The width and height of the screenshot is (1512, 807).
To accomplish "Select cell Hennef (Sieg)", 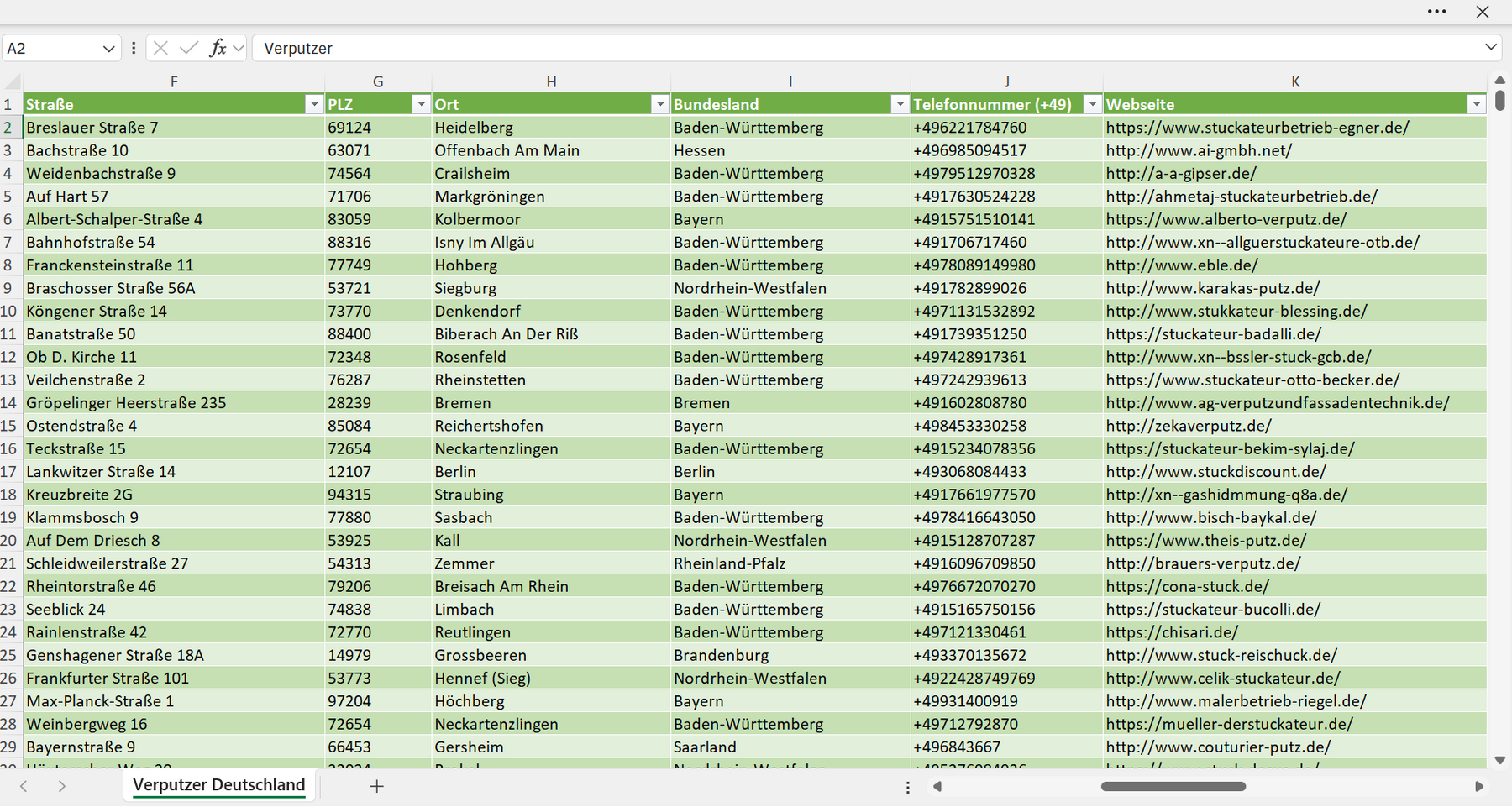I will pyautogui.click(x=551, y=679).
